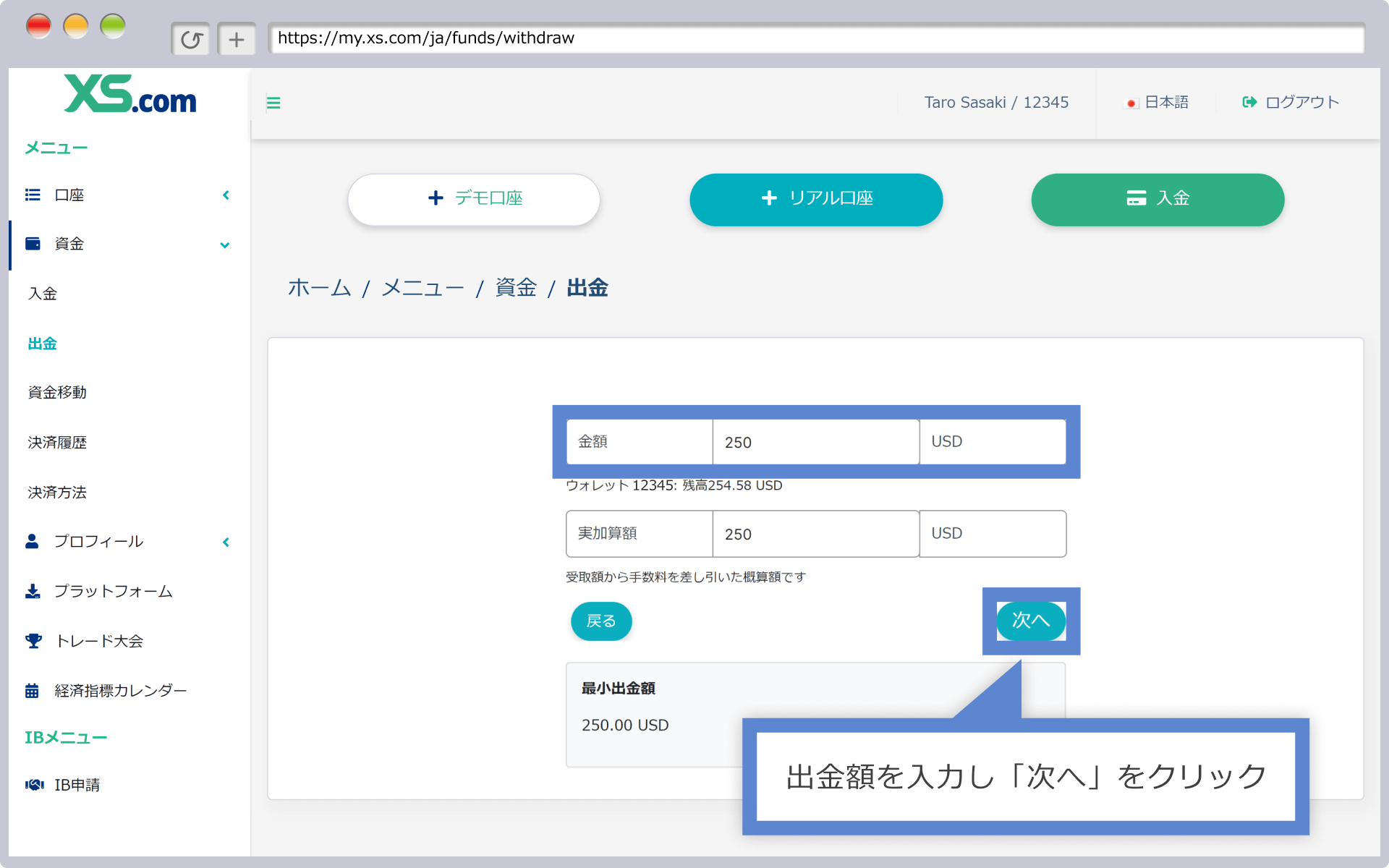The height and width of the screenshot is (868, 1389).
Task: Expand the プロフィール menu chevron
Action: coord(226,542)
